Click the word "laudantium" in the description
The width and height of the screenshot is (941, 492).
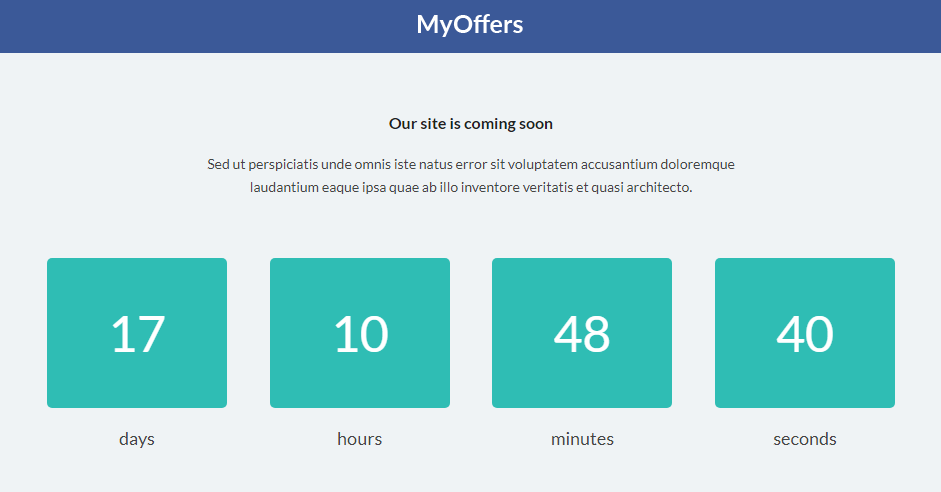click(x=283, y=187)
